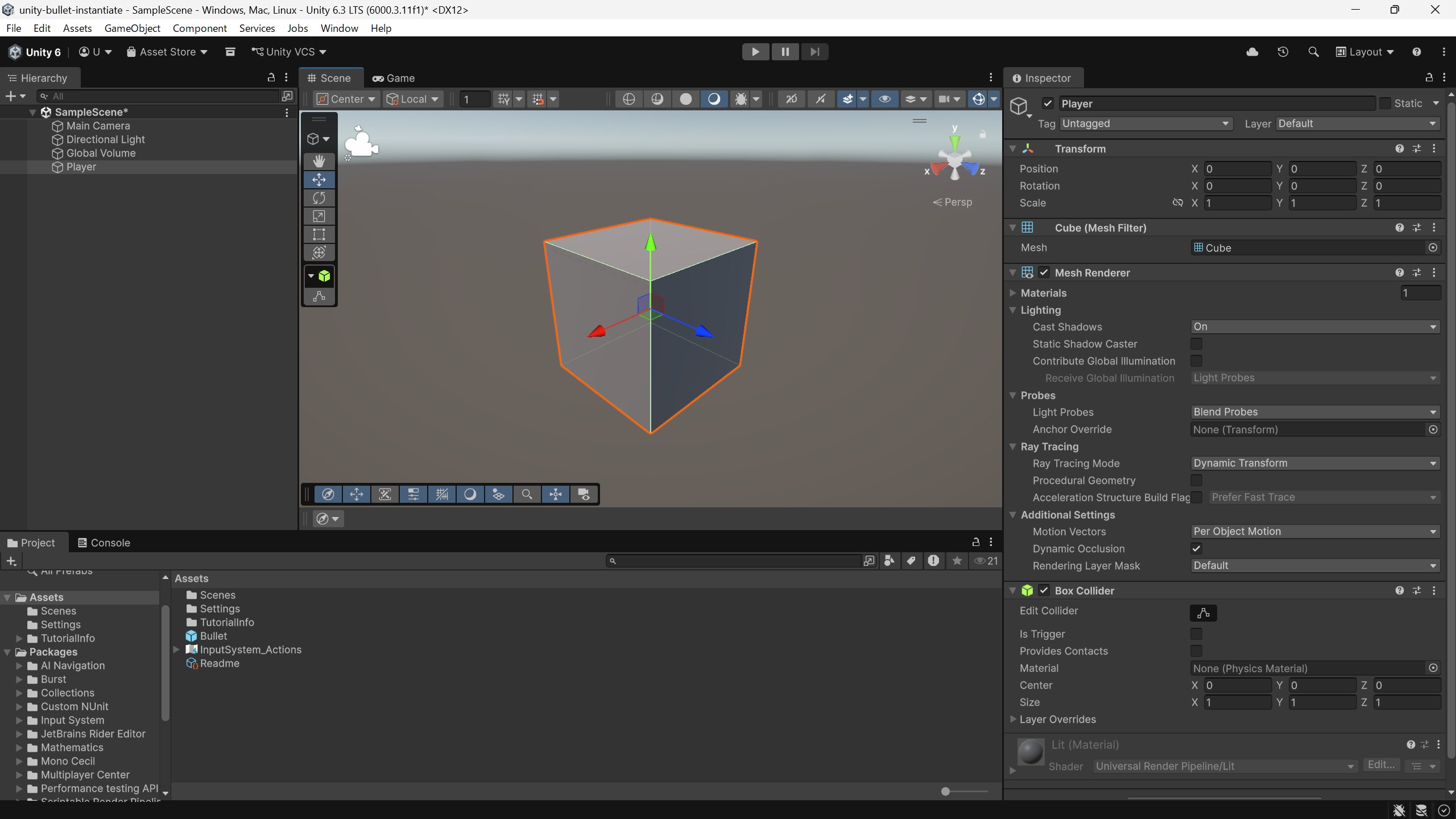Toggle the Is Trigger checkbox
This screenshot has height=819, width=1456.
pyautogui.click(x=1196, y=634)
